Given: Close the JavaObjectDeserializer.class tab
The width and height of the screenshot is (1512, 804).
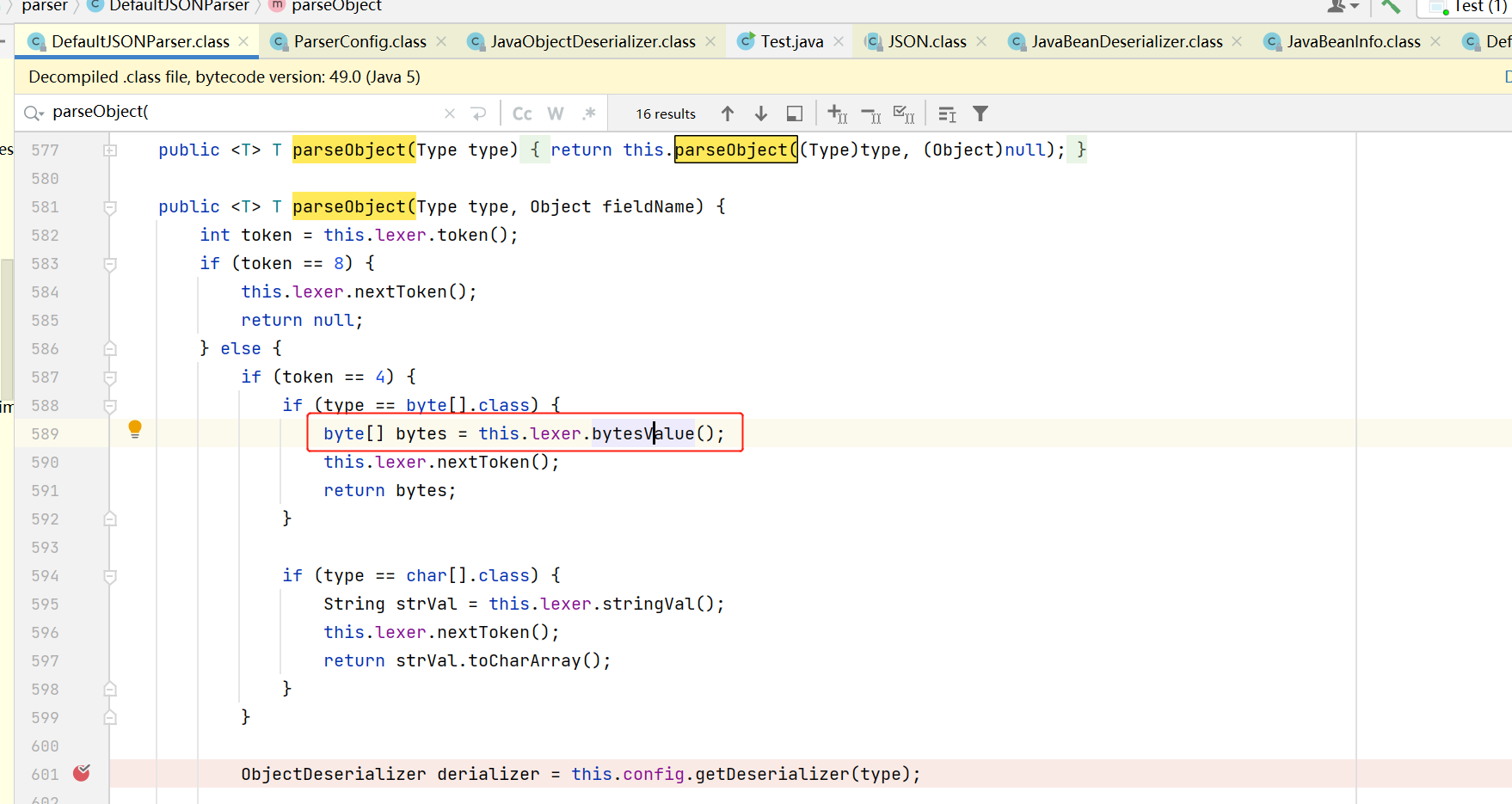Looking at the screenshot, I should [x=710, y=41].
